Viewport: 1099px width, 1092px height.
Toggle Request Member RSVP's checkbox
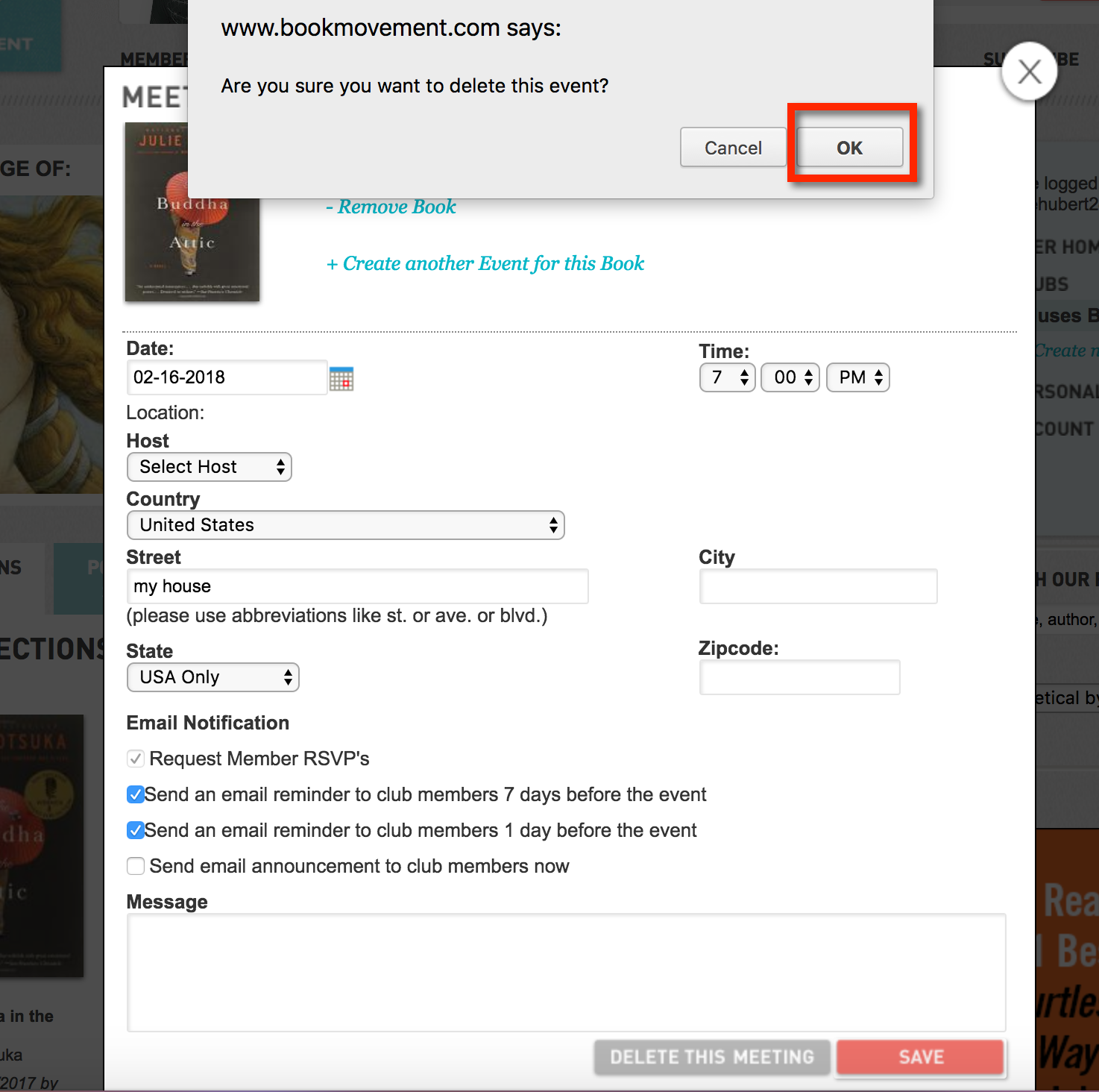coord(136,759)
